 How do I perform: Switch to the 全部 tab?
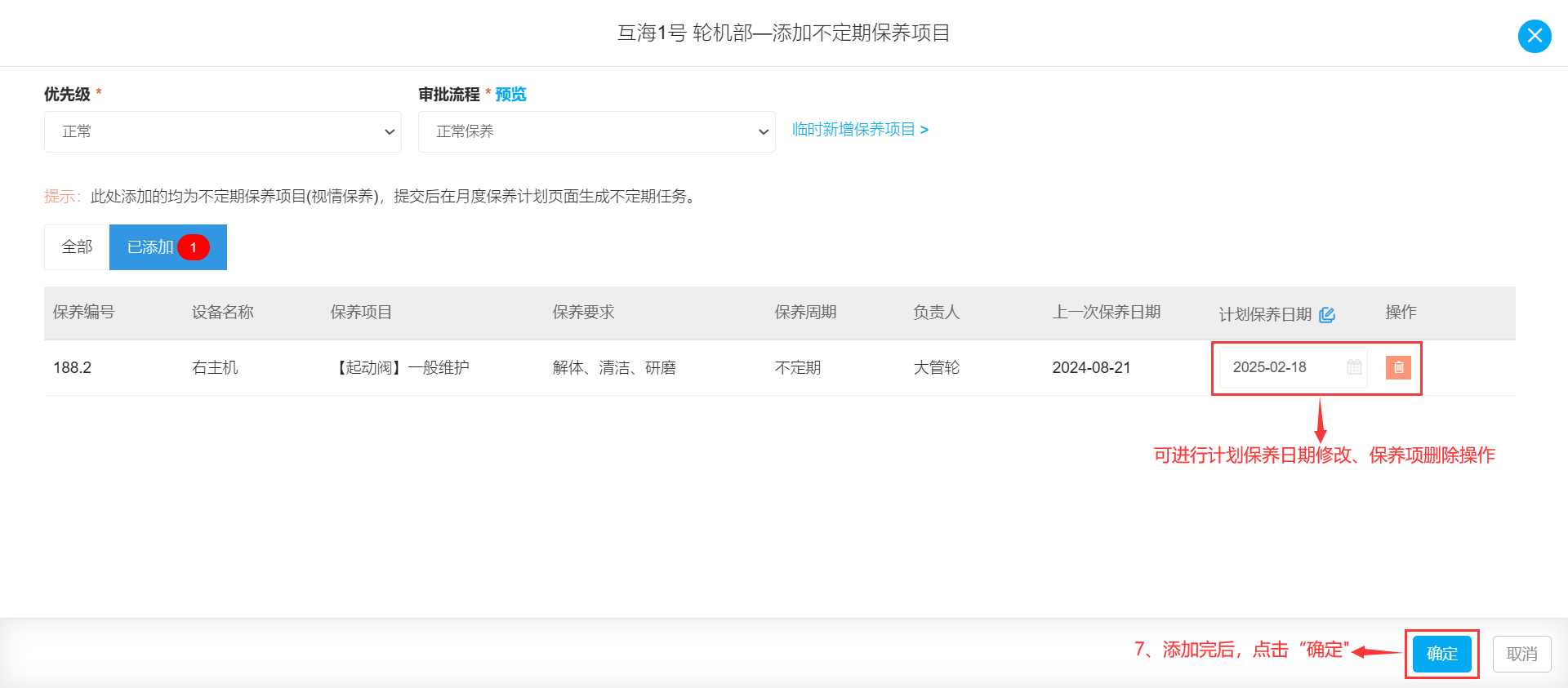point(77,247)
